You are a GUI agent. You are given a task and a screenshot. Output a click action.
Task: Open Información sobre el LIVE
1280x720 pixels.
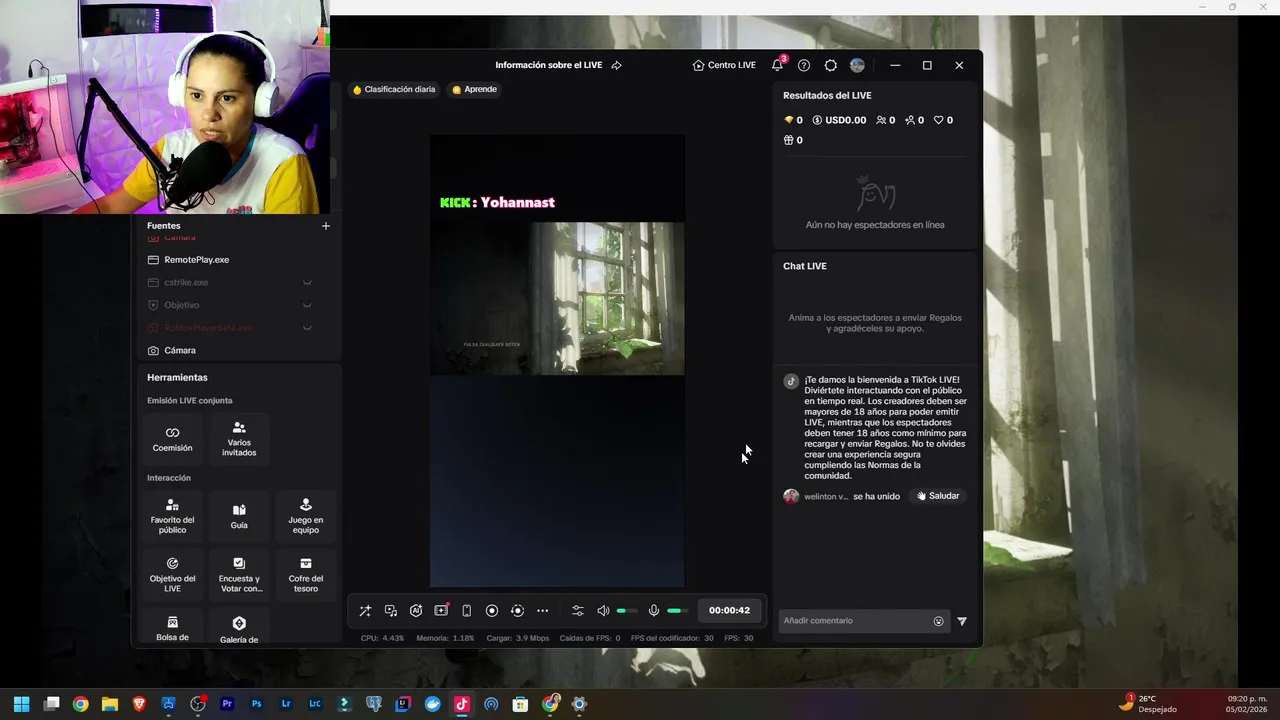point(549,65)
